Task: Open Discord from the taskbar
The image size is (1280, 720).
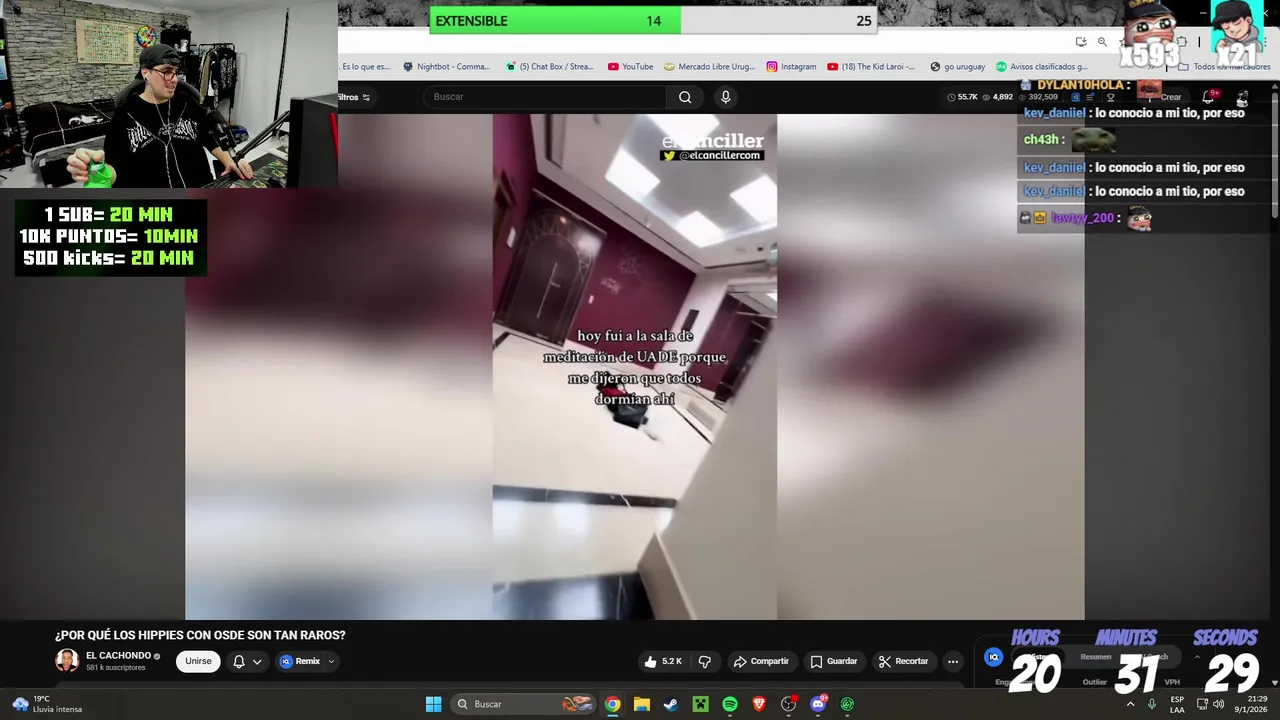Action: point(818,704)
